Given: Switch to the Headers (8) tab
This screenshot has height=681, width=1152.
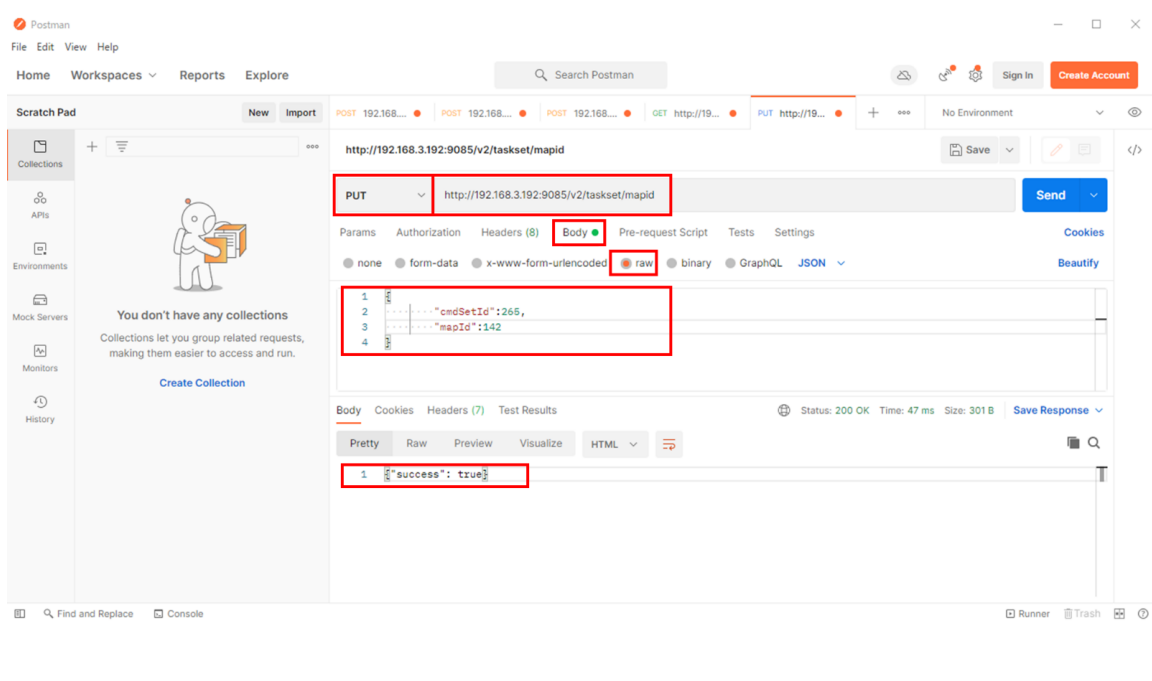Looking at the screenshot, I should (x=509, y=232).
